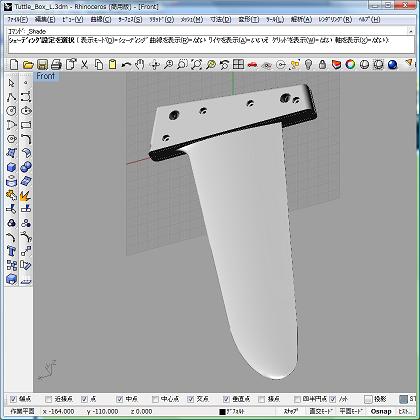Image resolution: width=420 pixels, height=420 pixels.
Task: Select the Box solid tool in sidebar
Action: click(11, 167)
